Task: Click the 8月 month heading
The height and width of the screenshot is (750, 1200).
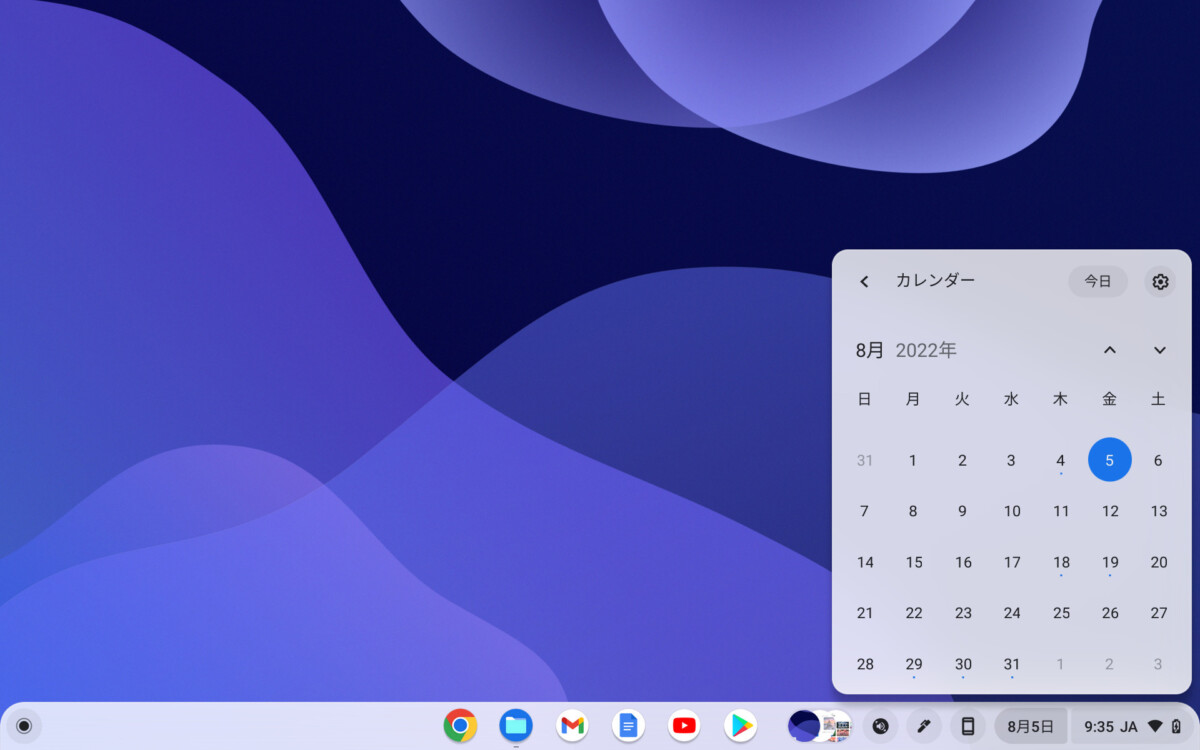Action: coord(870,350)
